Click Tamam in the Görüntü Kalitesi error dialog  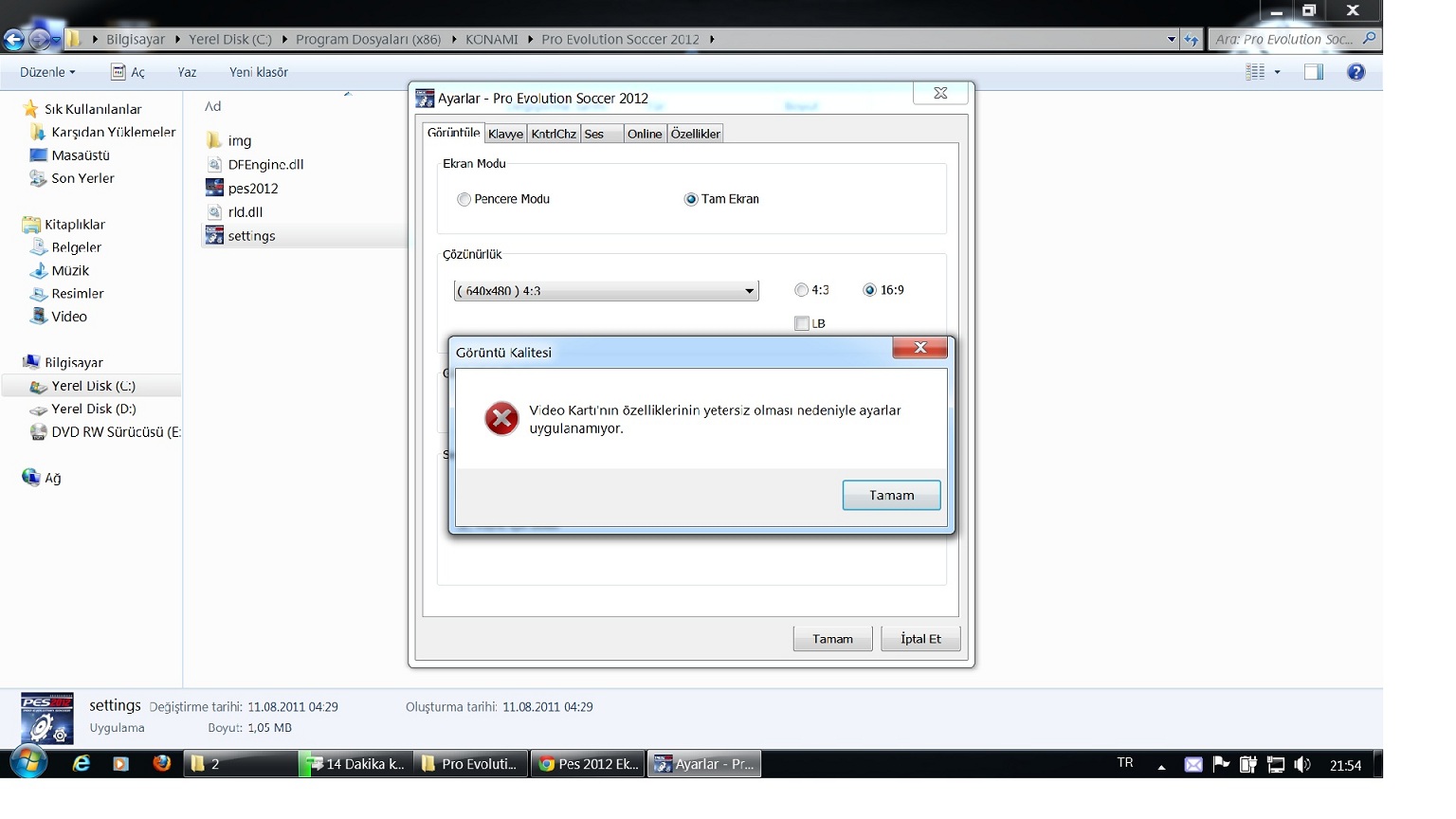click(891, 495)
